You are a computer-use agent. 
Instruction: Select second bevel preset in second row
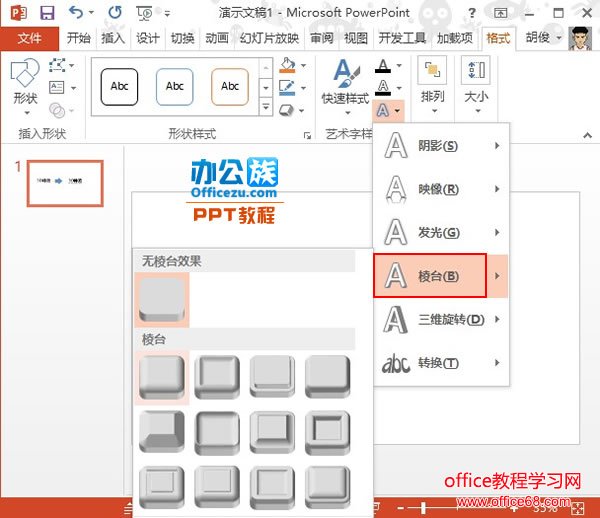(217, 433)
